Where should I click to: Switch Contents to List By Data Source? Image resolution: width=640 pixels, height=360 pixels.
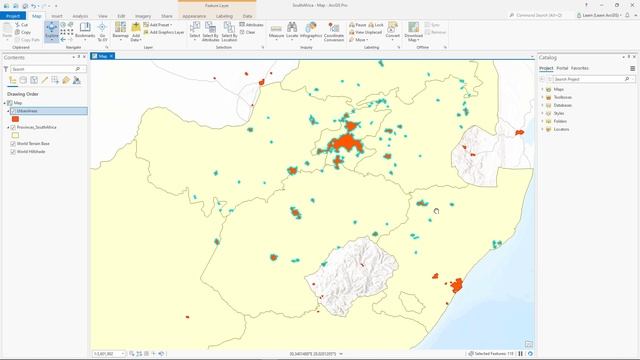pyautogui.click(x=23, y=80)
